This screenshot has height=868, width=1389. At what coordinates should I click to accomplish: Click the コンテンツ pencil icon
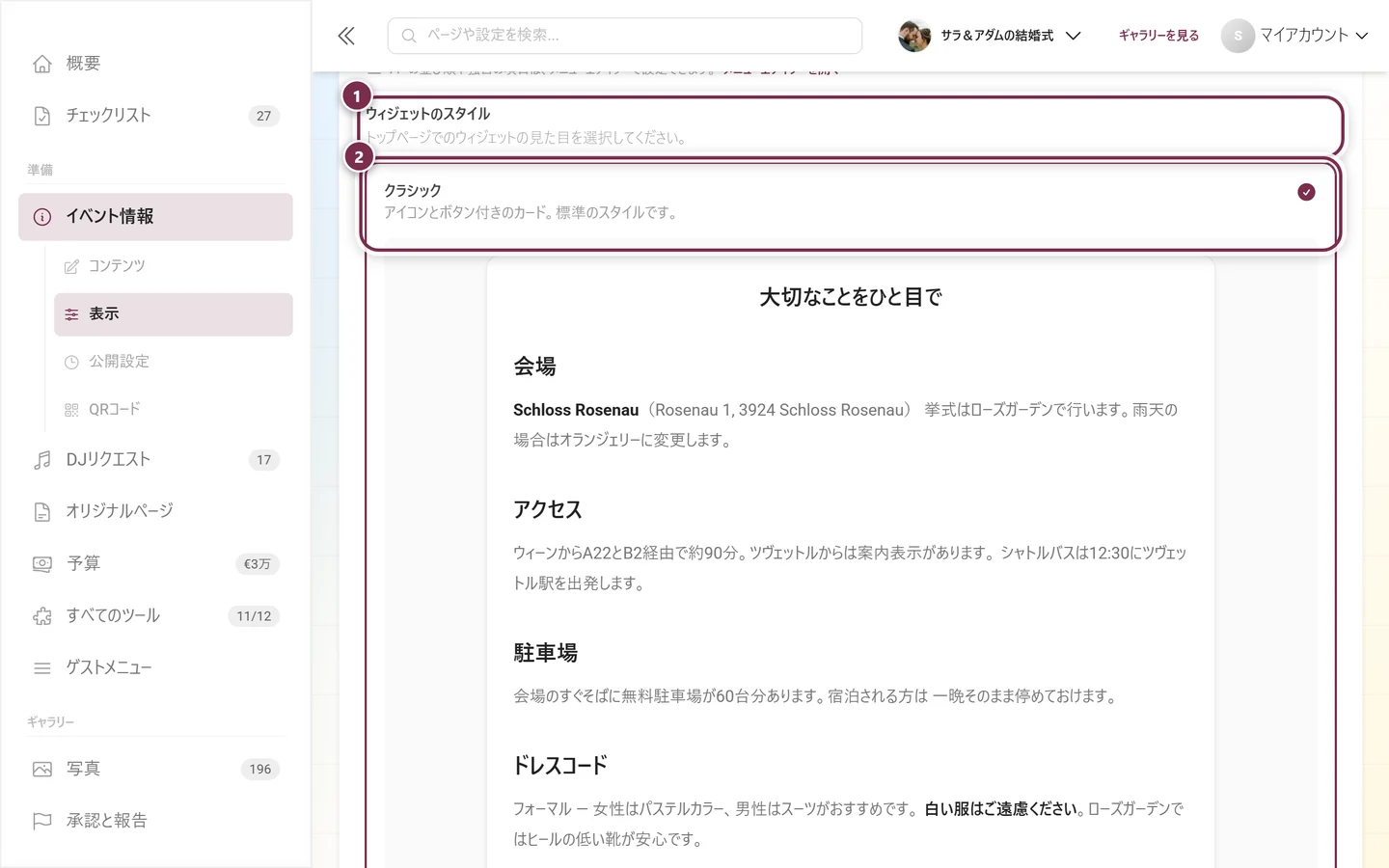[71, 266]
